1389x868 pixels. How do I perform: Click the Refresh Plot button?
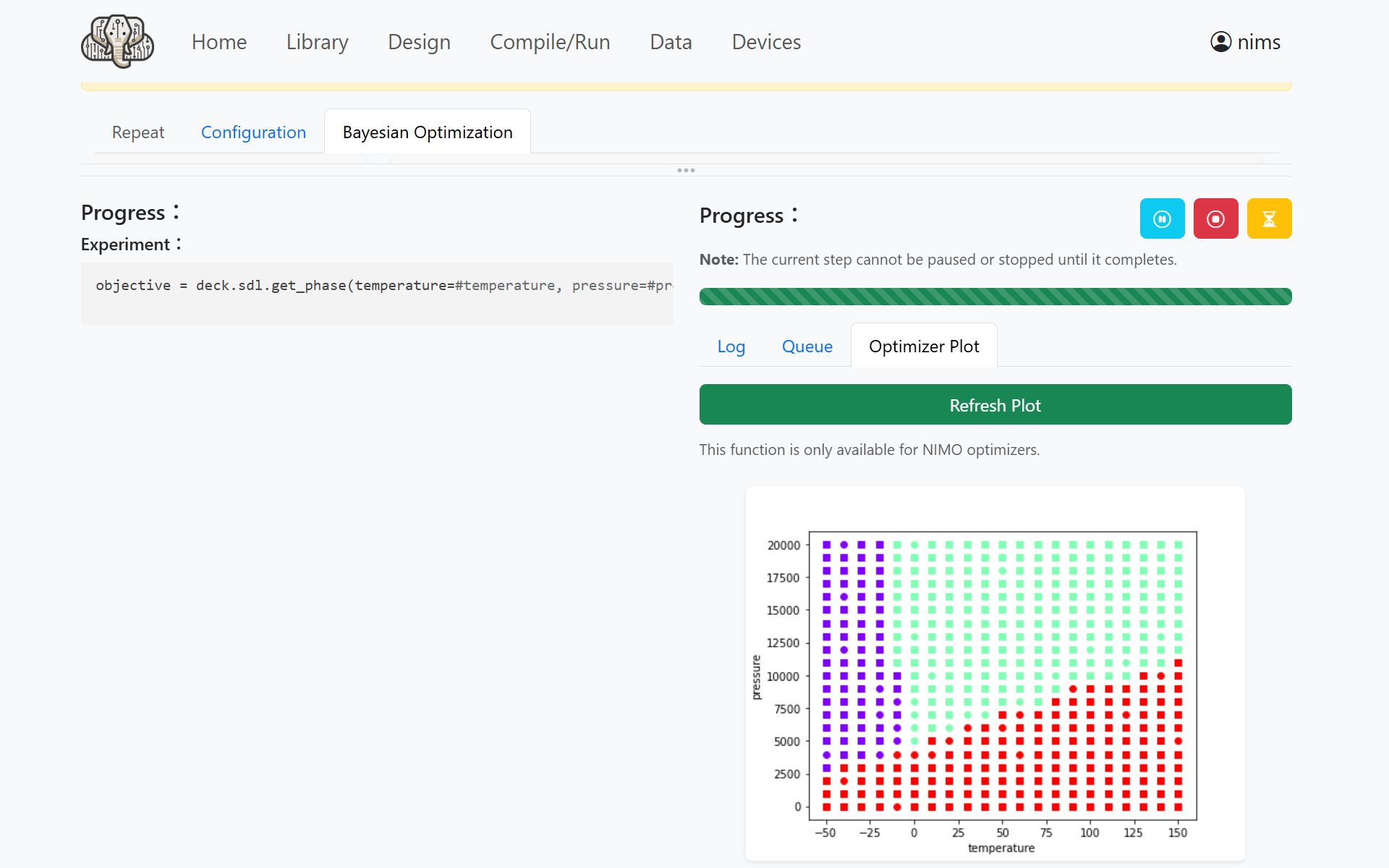tap(995, 405)
